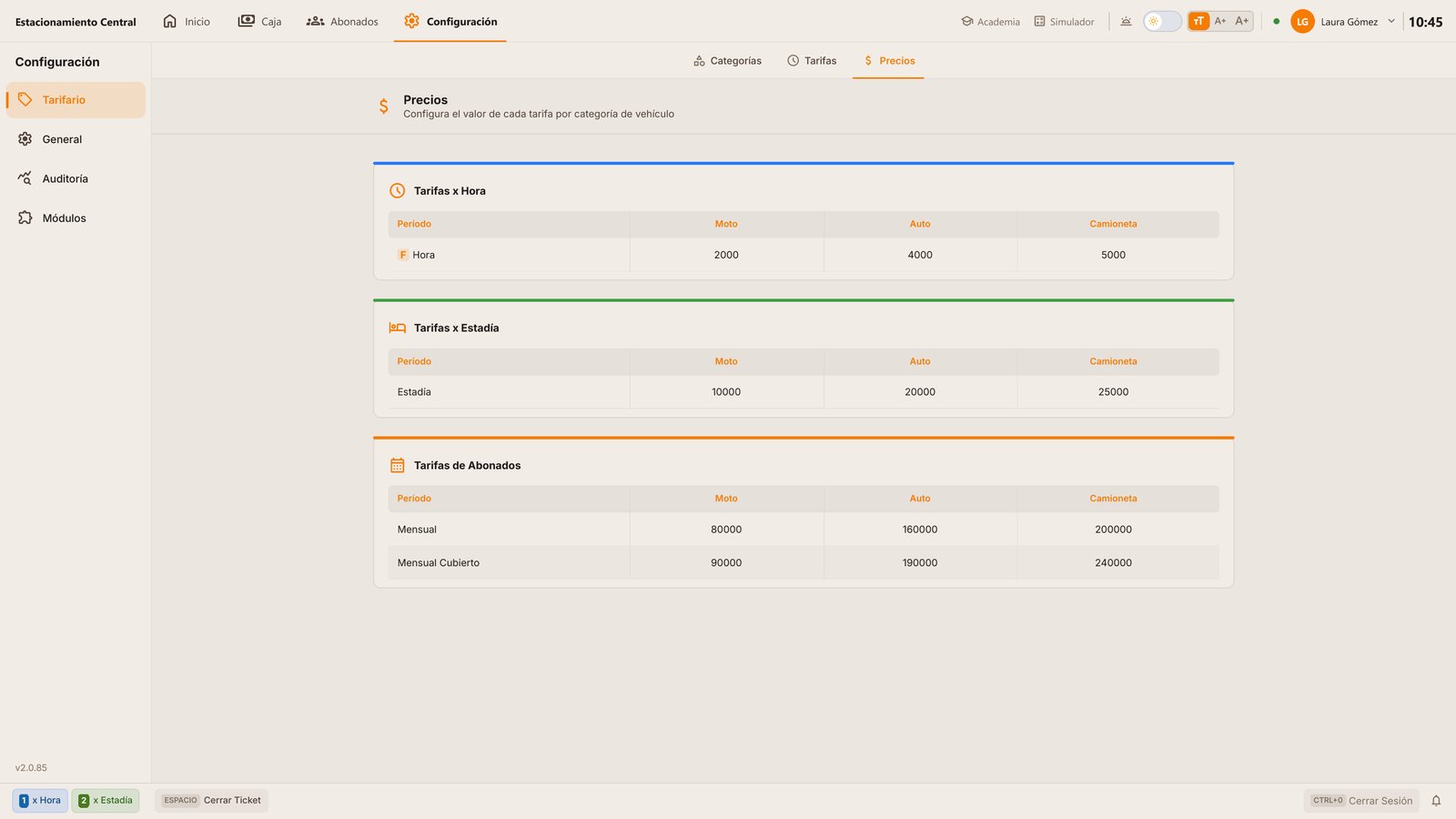The image size is (1456, 819).
Task: Open the Caja section
Action: point(259,21)
